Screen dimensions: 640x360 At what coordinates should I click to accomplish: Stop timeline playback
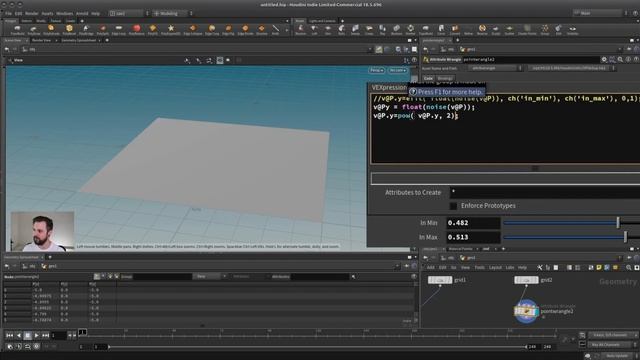click(27, 335)
